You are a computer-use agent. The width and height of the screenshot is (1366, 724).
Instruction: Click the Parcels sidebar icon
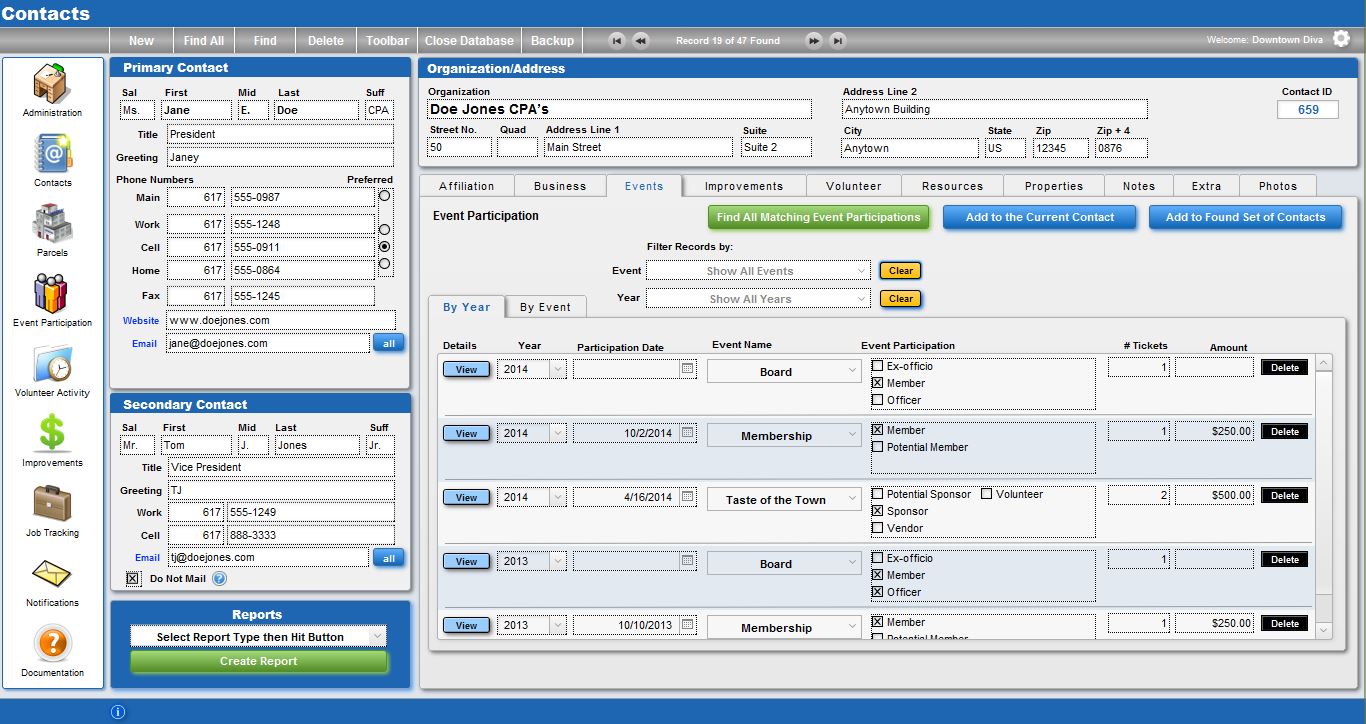pos(52,224)
